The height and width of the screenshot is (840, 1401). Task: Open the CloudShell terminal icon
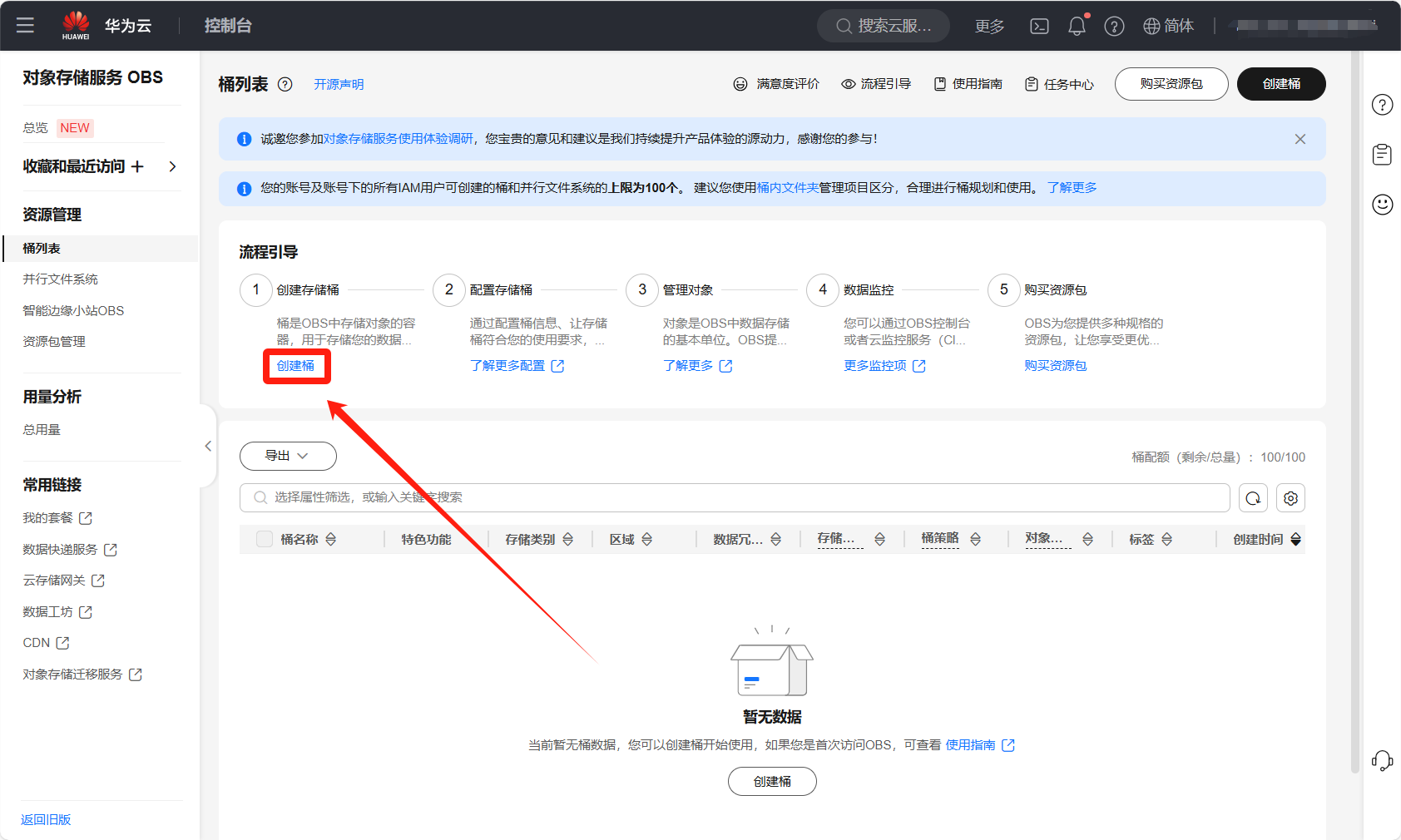[x=1039, y=27]
